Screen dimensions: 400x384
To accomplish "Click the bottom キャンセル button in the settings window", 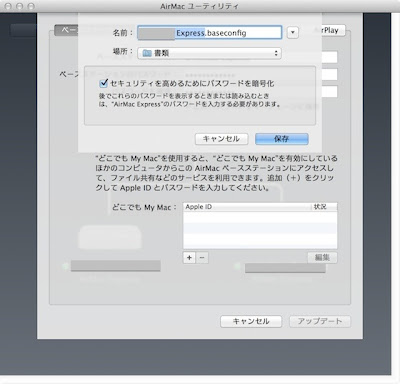I will pos(251,321).
